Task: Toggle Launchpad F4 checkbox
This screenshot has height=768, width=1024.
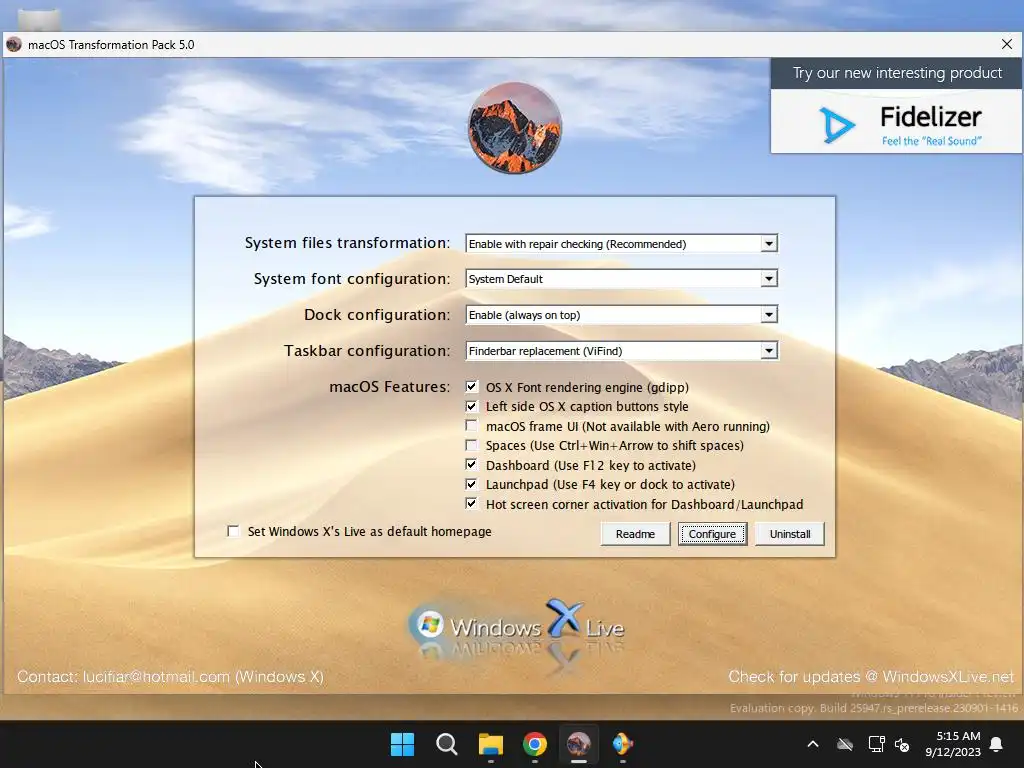Action: 472,485
